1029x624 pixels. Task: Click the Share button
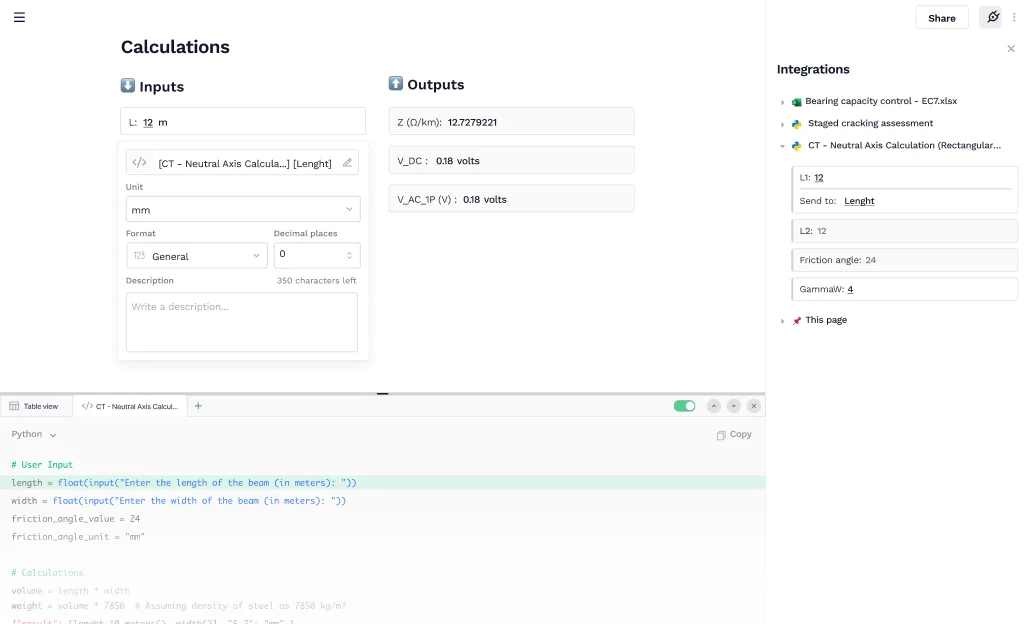point(941,18)
